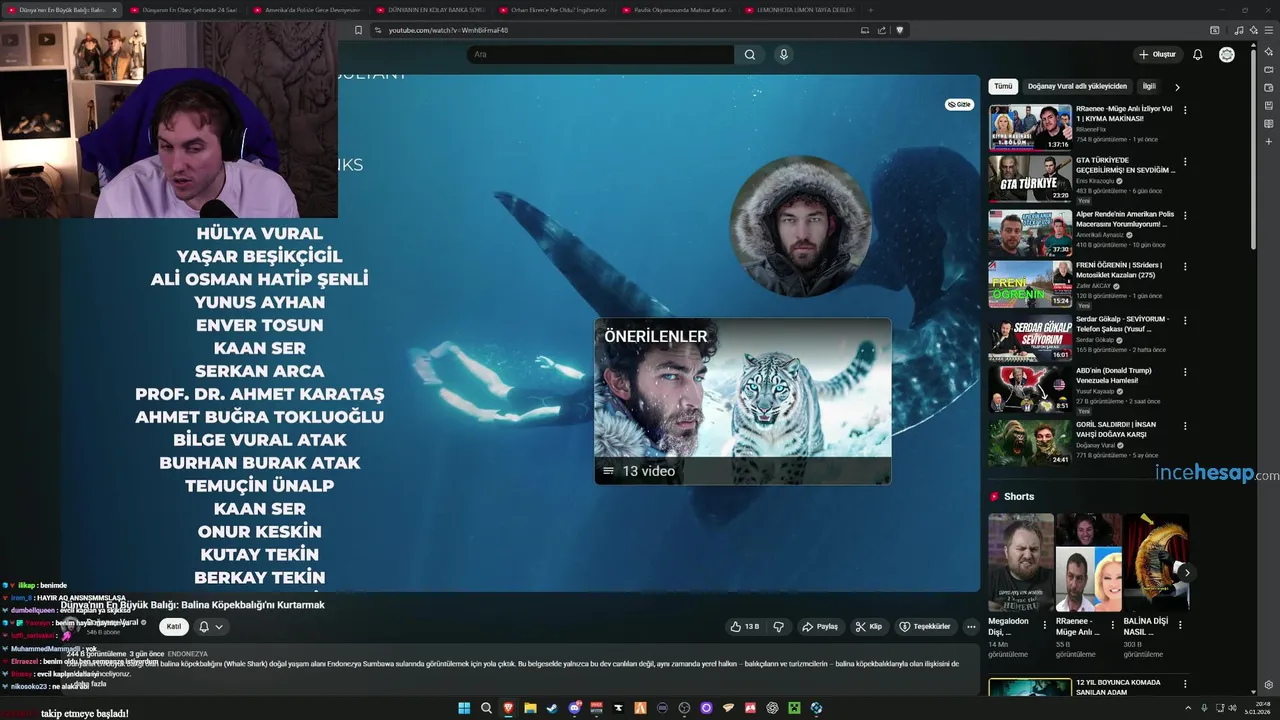Click the page vertical scrollbar

tap(1254, 150)
